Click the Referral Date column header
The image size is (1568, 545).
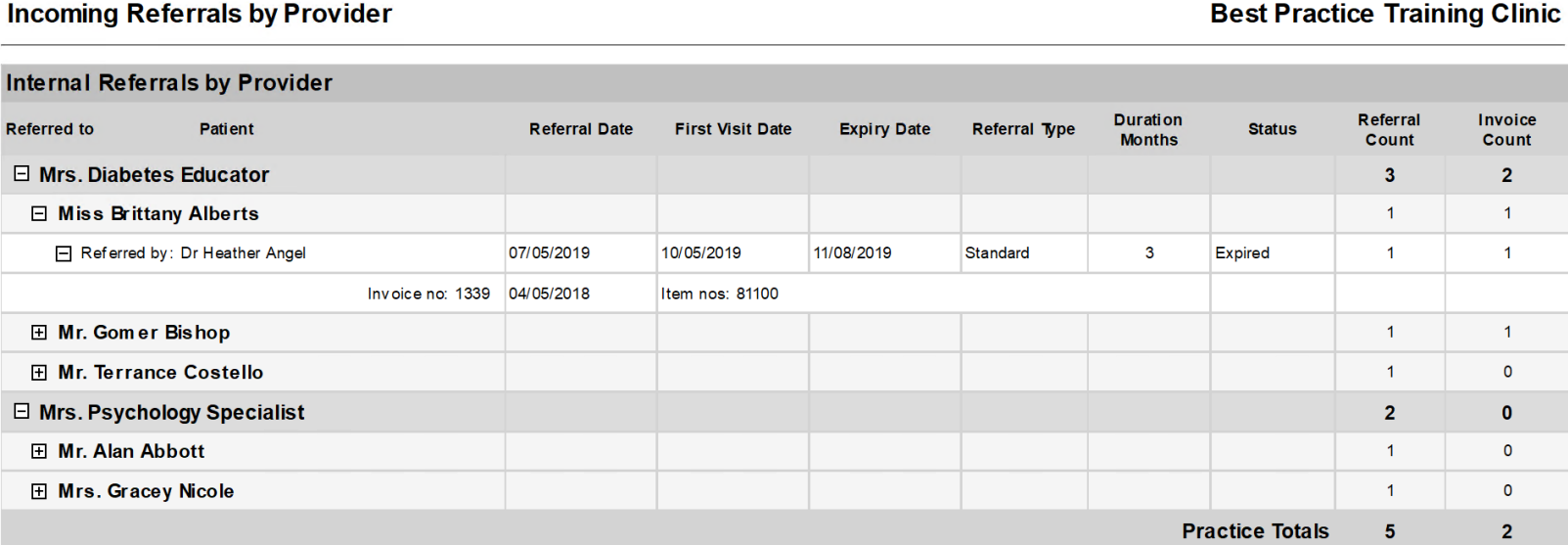[x=581, y=129]
